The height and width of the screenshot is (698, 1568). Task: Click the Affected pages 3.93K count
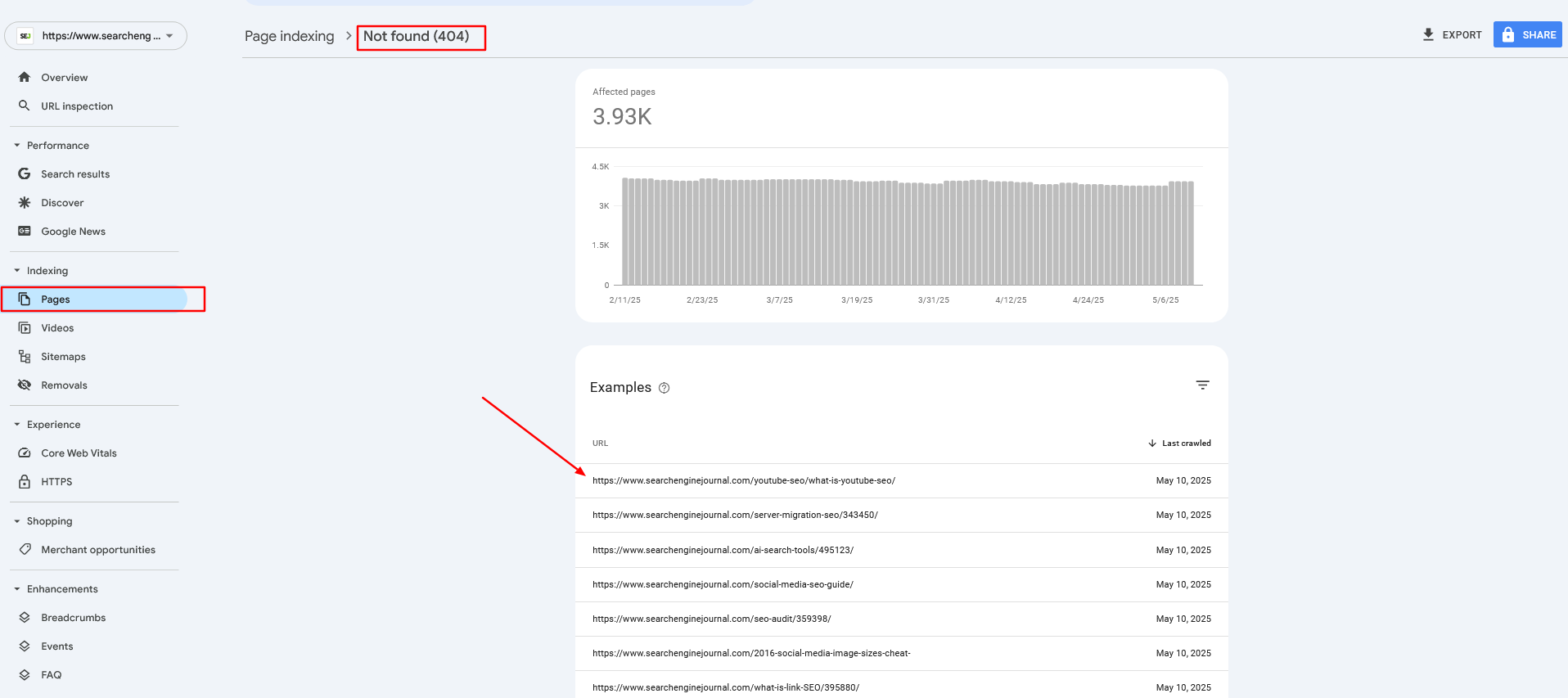click(x=622, y=117)
